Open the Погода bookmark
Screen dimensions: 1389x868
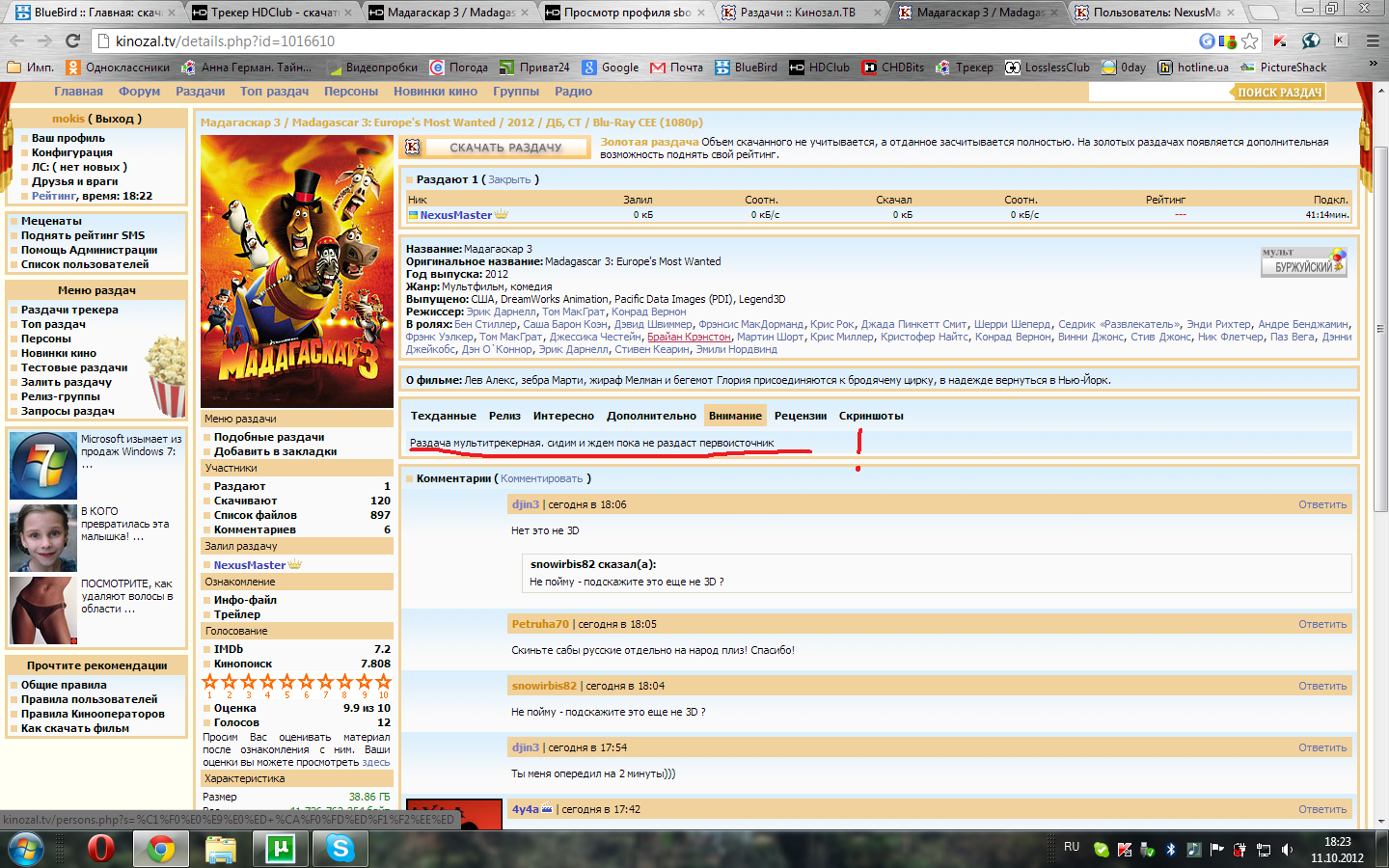[459, 68]
